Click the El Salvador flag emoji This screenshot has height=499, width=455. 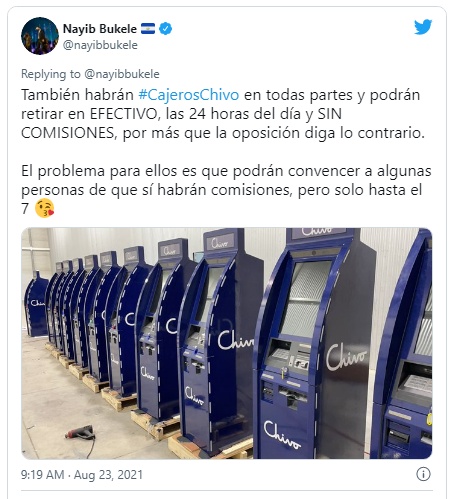(x=148, y=29)
